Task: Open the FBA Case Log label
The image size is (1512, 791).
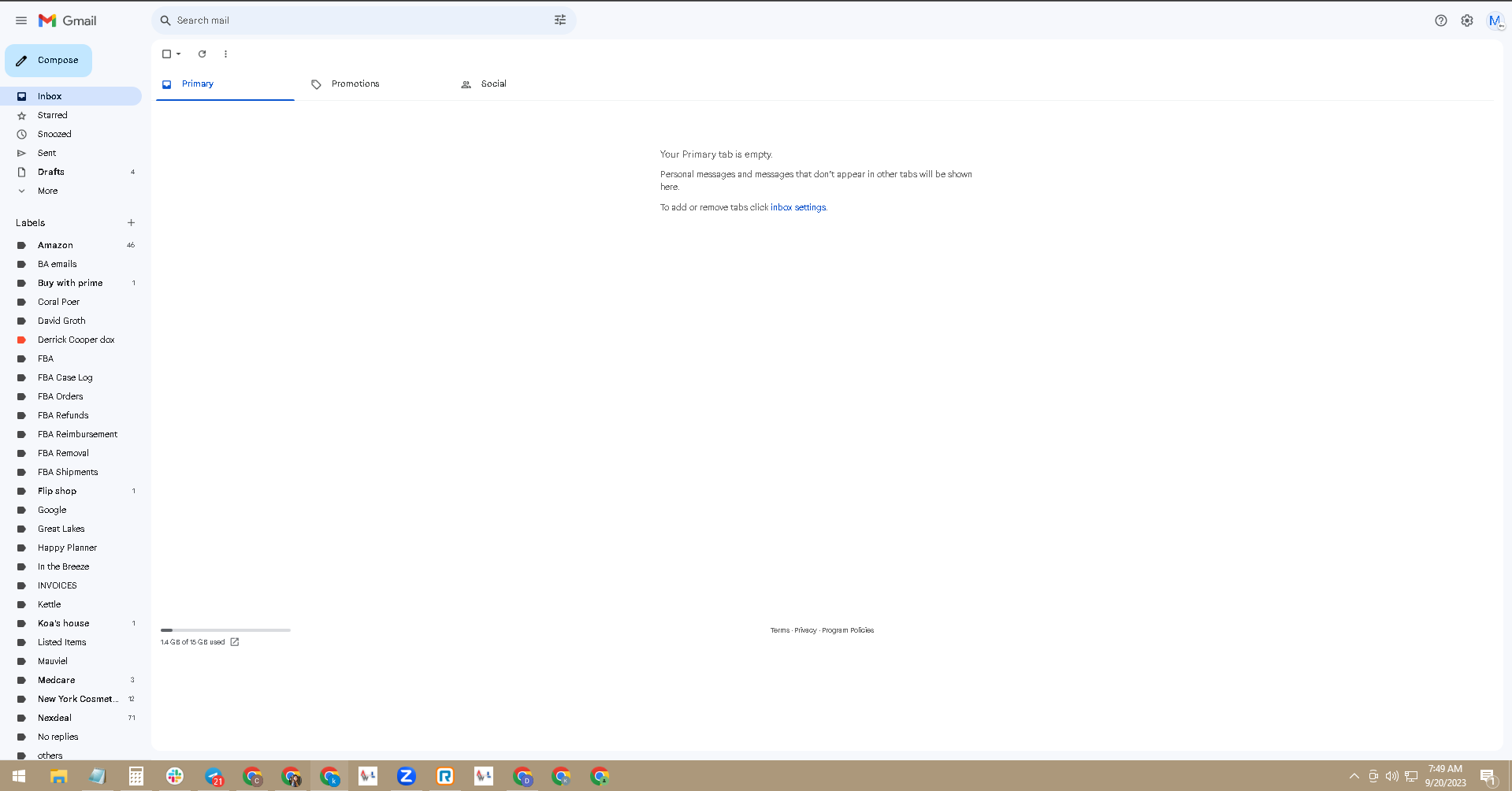Action: [x=71, y=377]
